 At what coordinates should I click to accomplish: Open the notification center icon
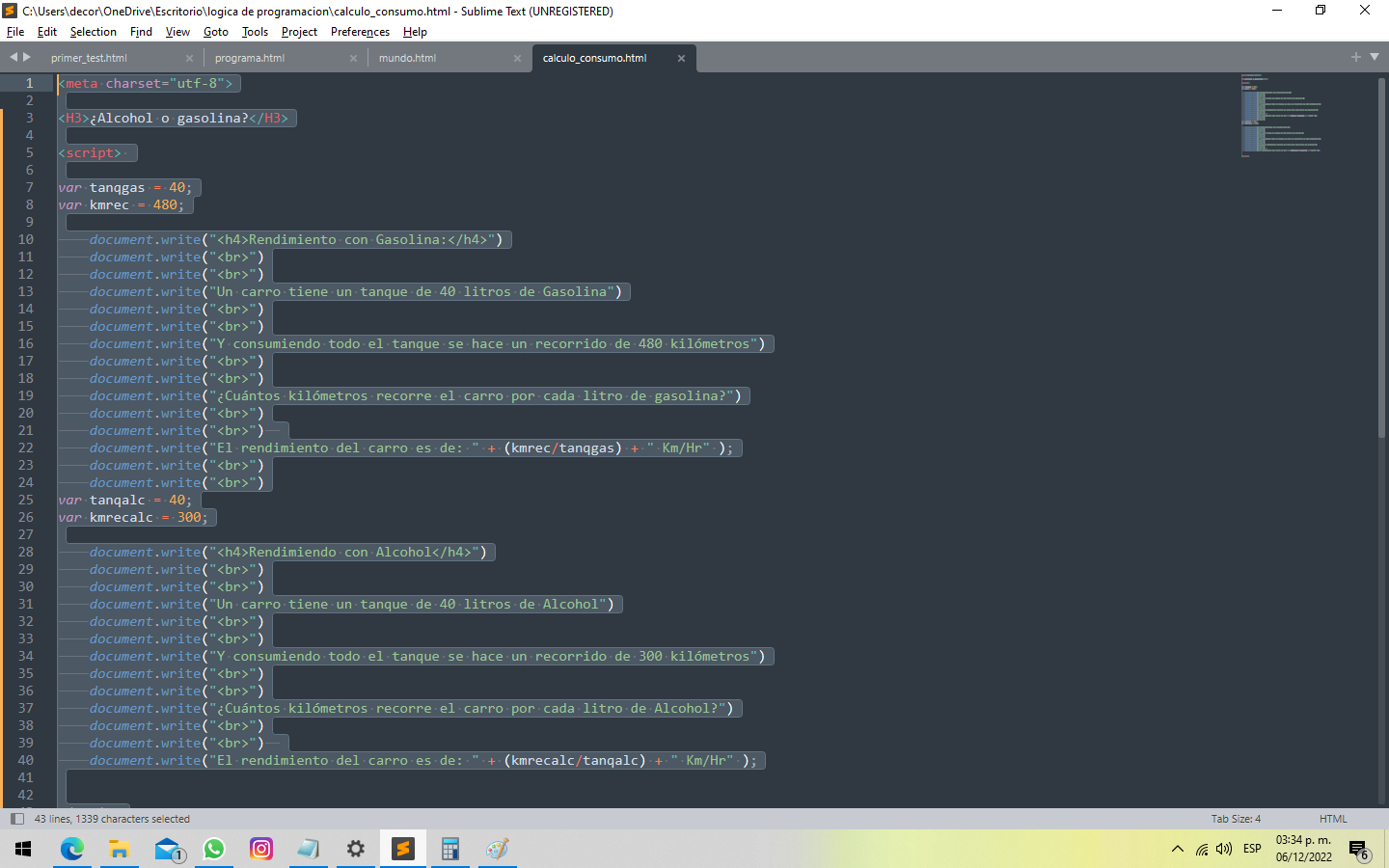coord(1359,850)
